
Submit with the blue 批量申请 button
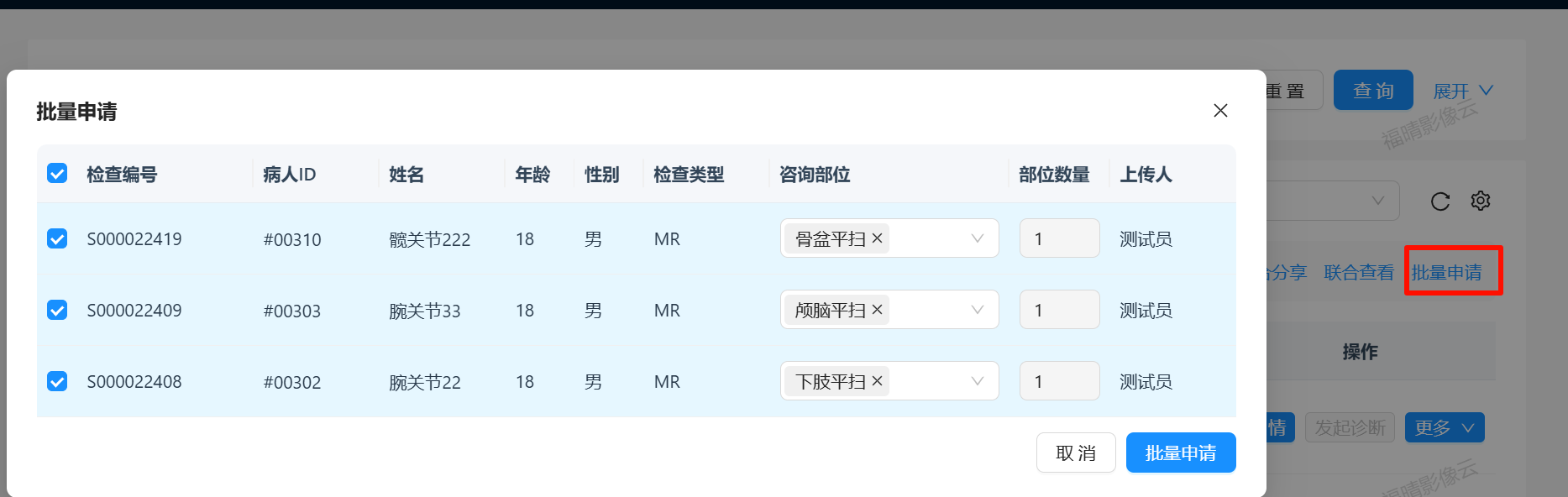click(x=1180, y=453)
